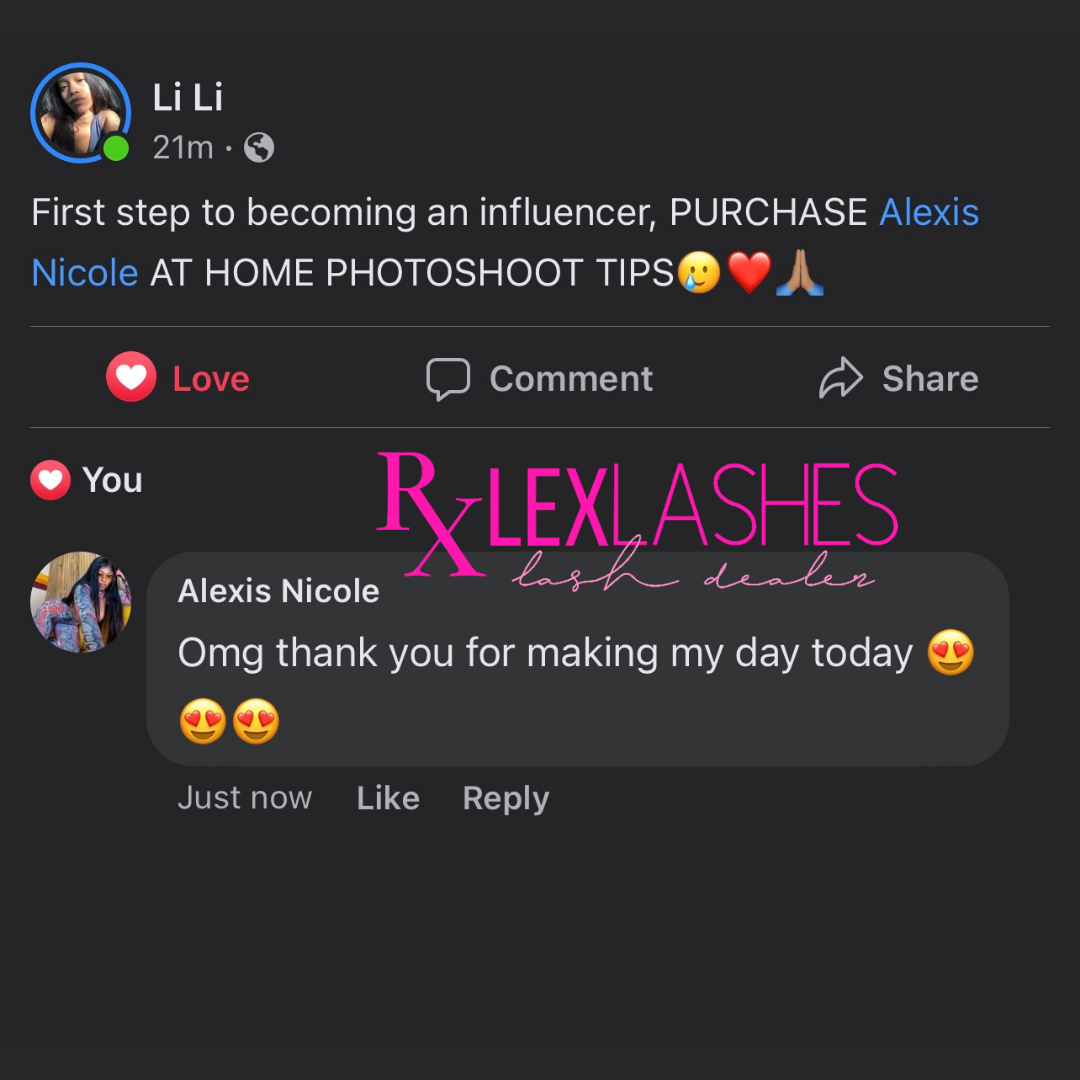Image resolution: width=1080 pixels, height=1080 pixels.
Task: Tap the green online status dot
Action: [x=116, y=148]
